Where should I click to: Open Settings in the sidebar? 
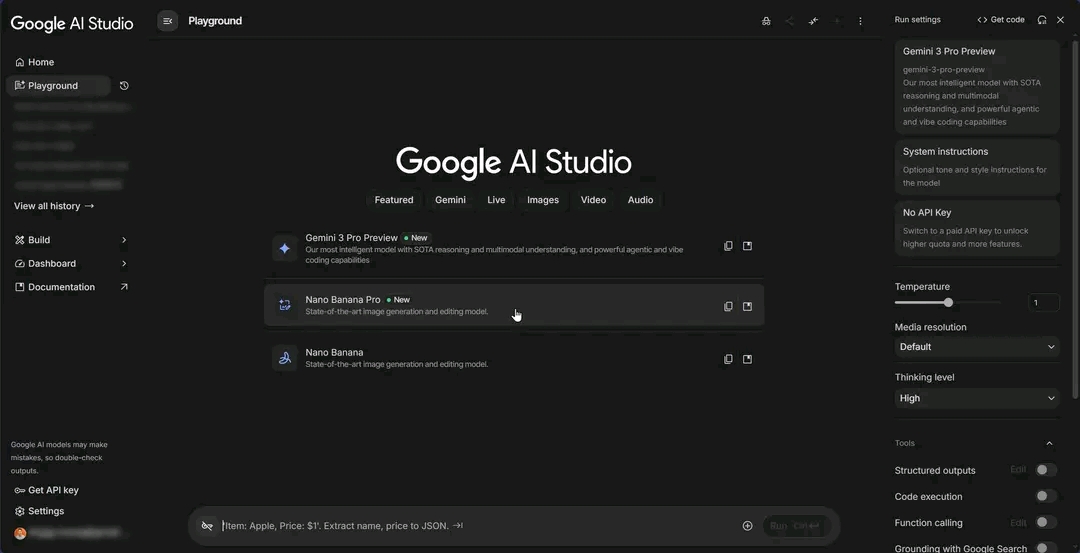coord(40,511)
